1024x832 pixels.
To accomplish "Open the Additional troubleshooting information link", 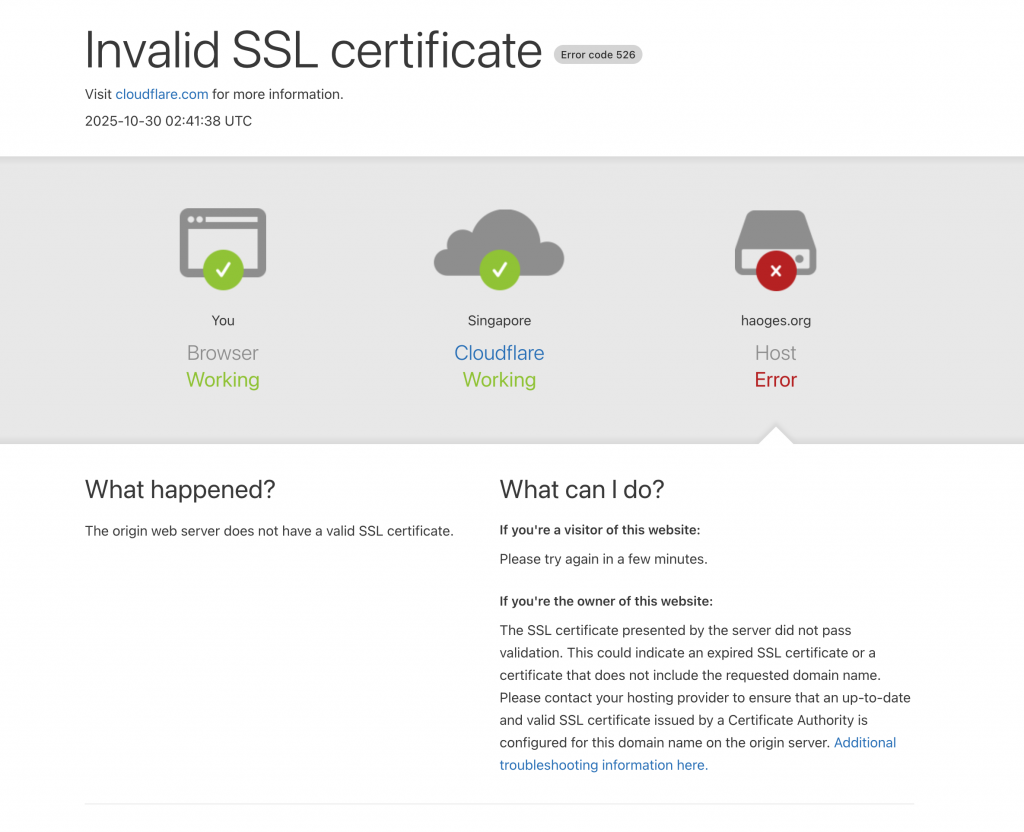I will pyautogui.click(x=864, y=743).
